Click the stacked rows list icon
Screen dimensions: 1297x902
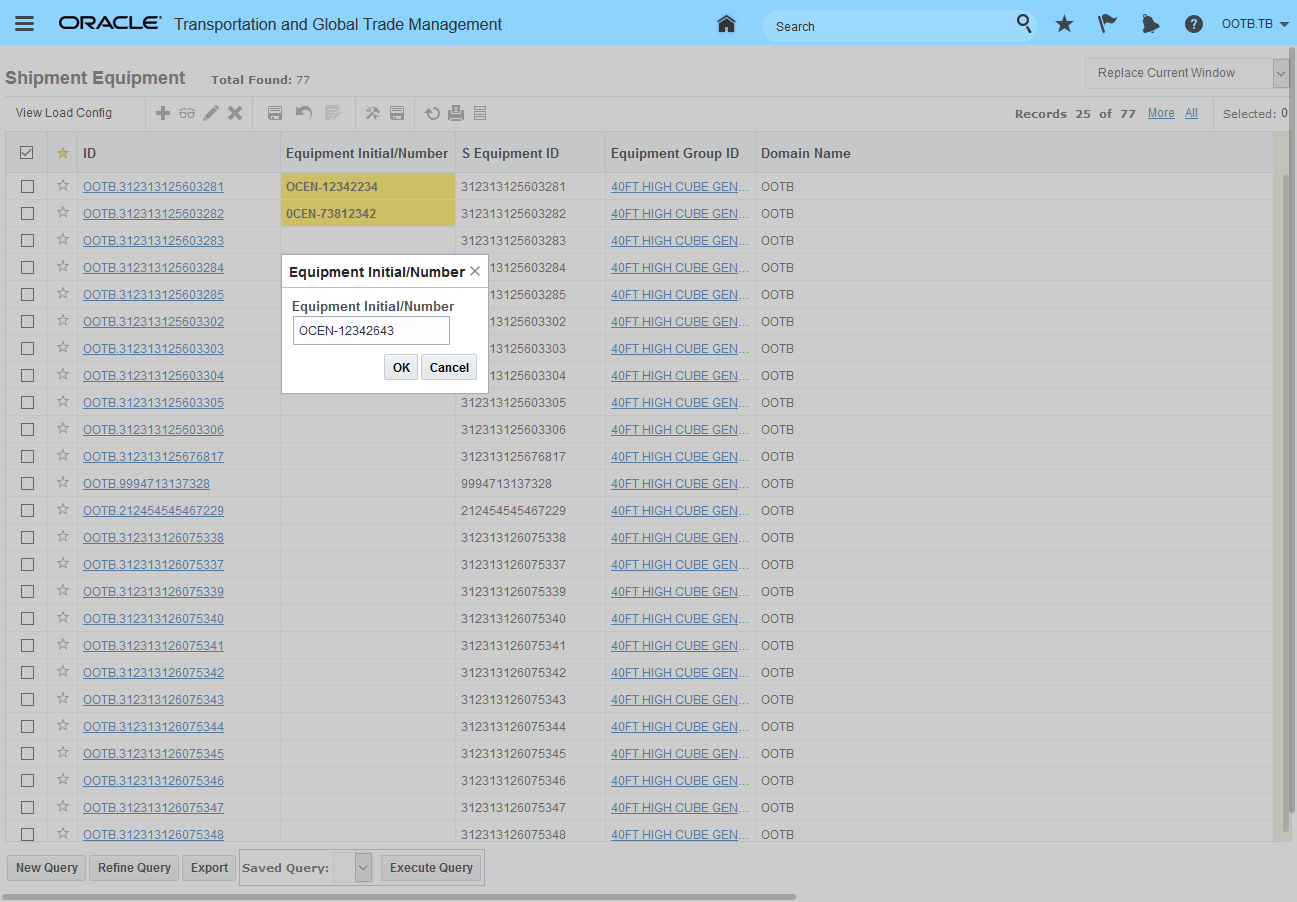[480, 113]
